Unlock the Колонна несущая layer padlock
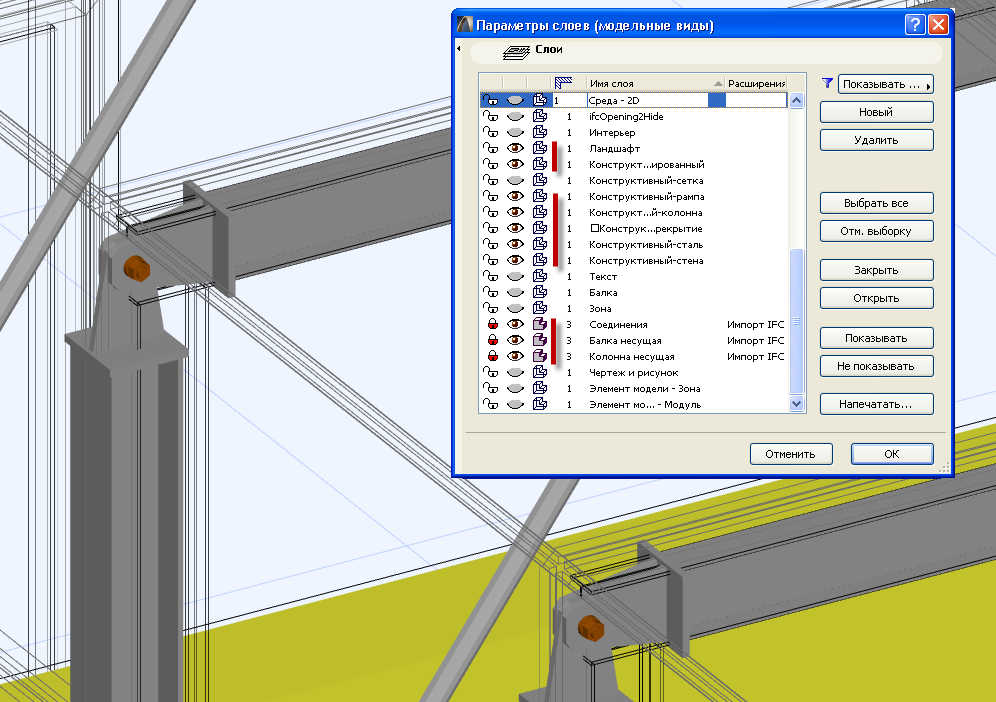This screenshot has width=996, height=702. tap(492, 356)
